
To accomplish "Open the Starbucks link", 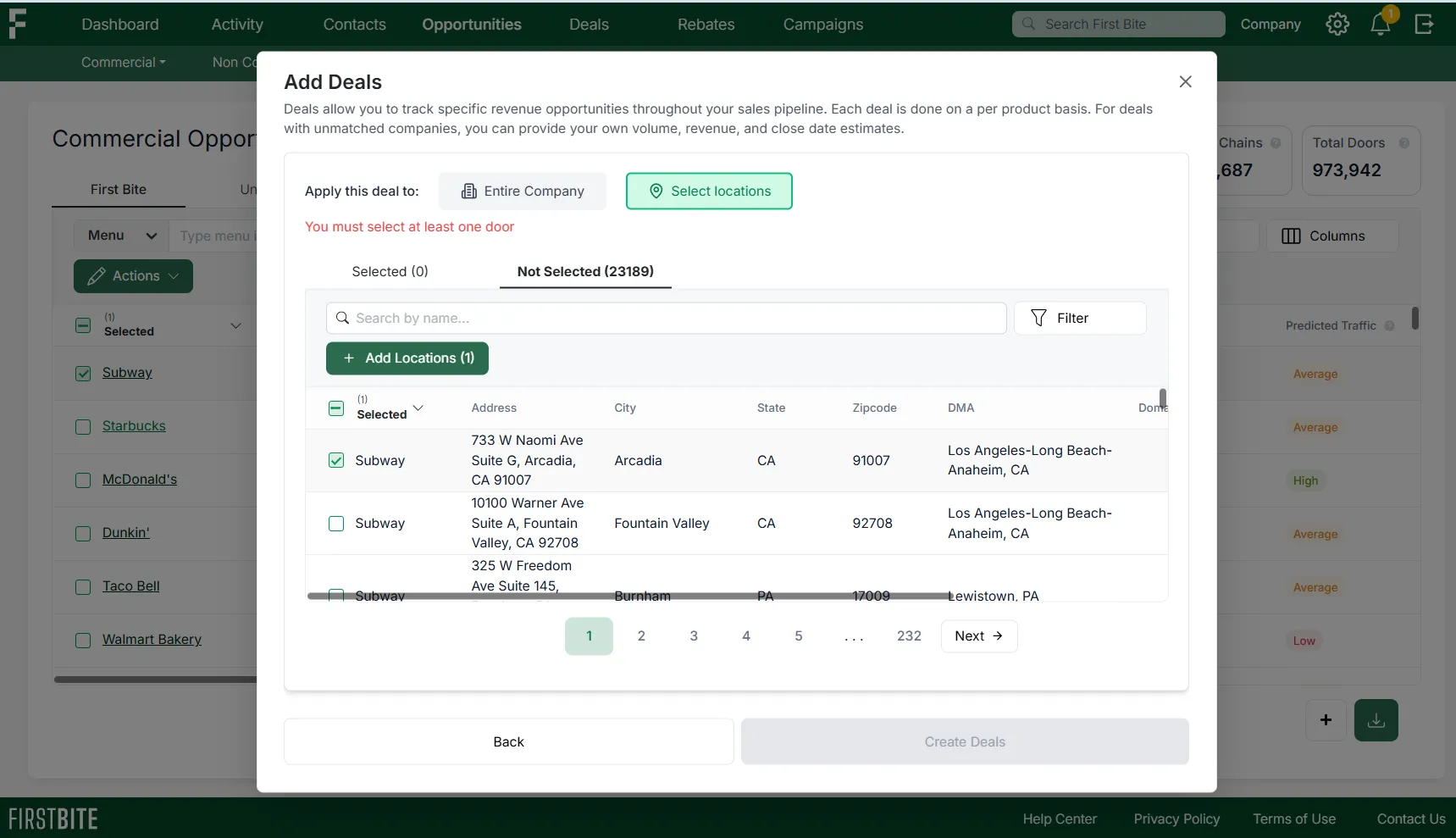I will click(134, 426).
